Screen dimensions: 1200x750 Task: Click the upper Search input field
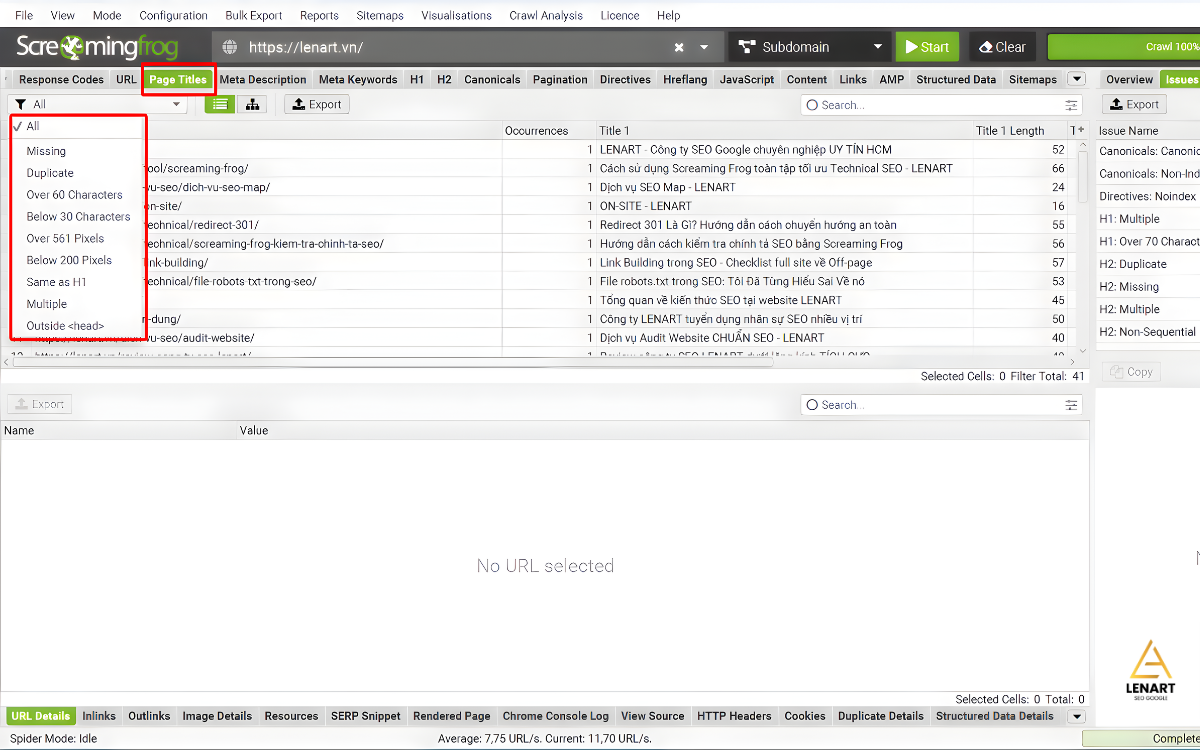pos(930,105)
